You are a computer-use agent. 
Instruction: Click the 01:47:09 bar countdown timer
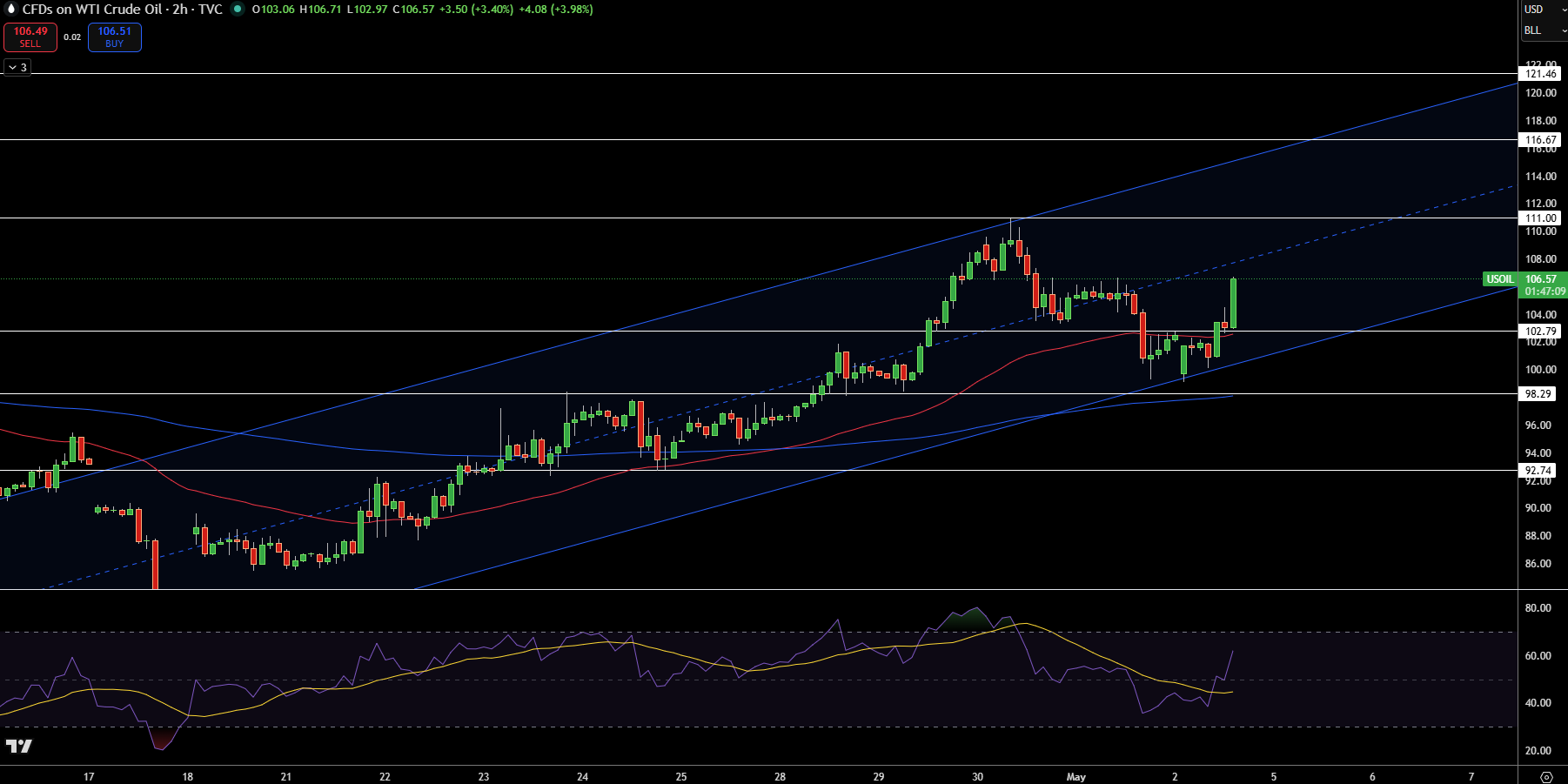[1545, 291]
